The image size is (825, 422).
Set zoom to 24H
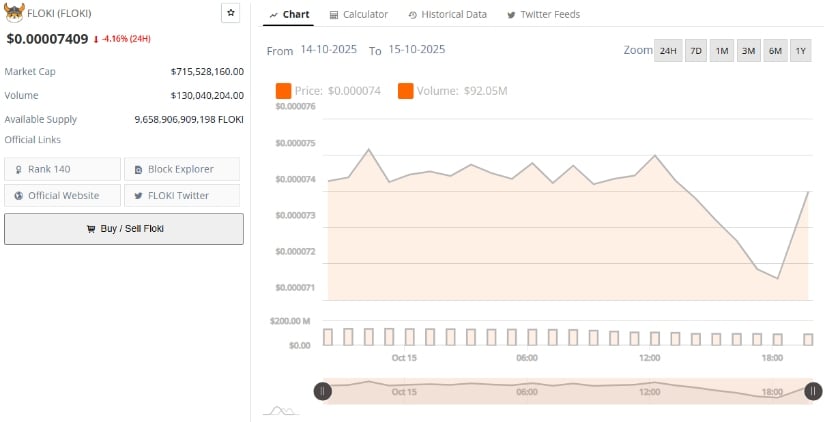[x=667, y=51]
